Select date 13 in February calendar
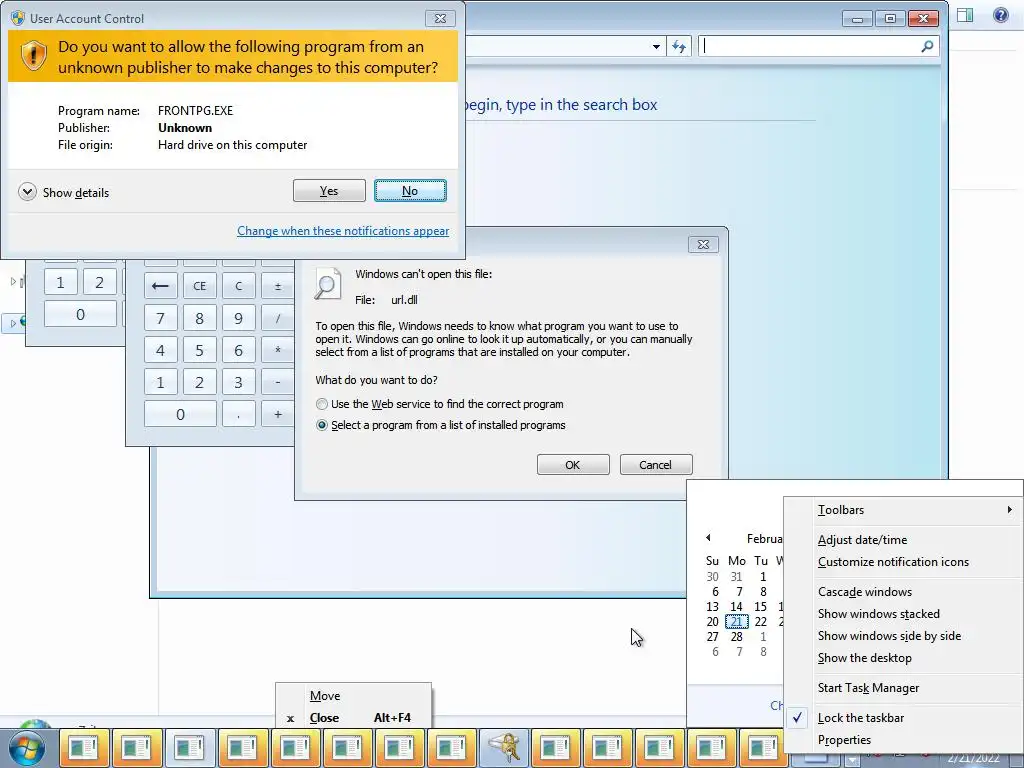The width and height of the screenshot is (1024, 768). [x=712, y=606]
